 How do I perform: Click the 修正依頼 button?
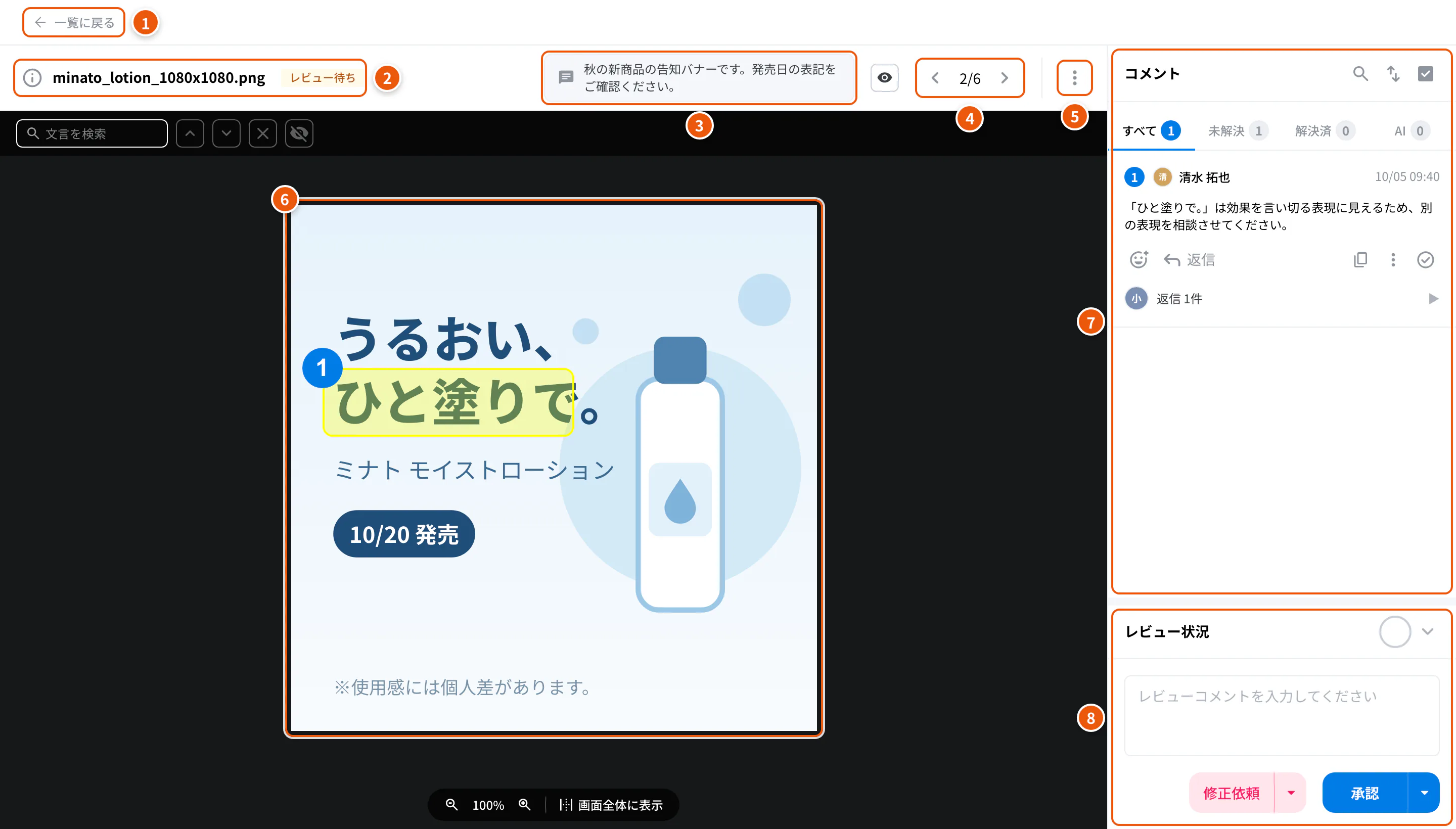pyautogui.click(x=1231, y=793)
